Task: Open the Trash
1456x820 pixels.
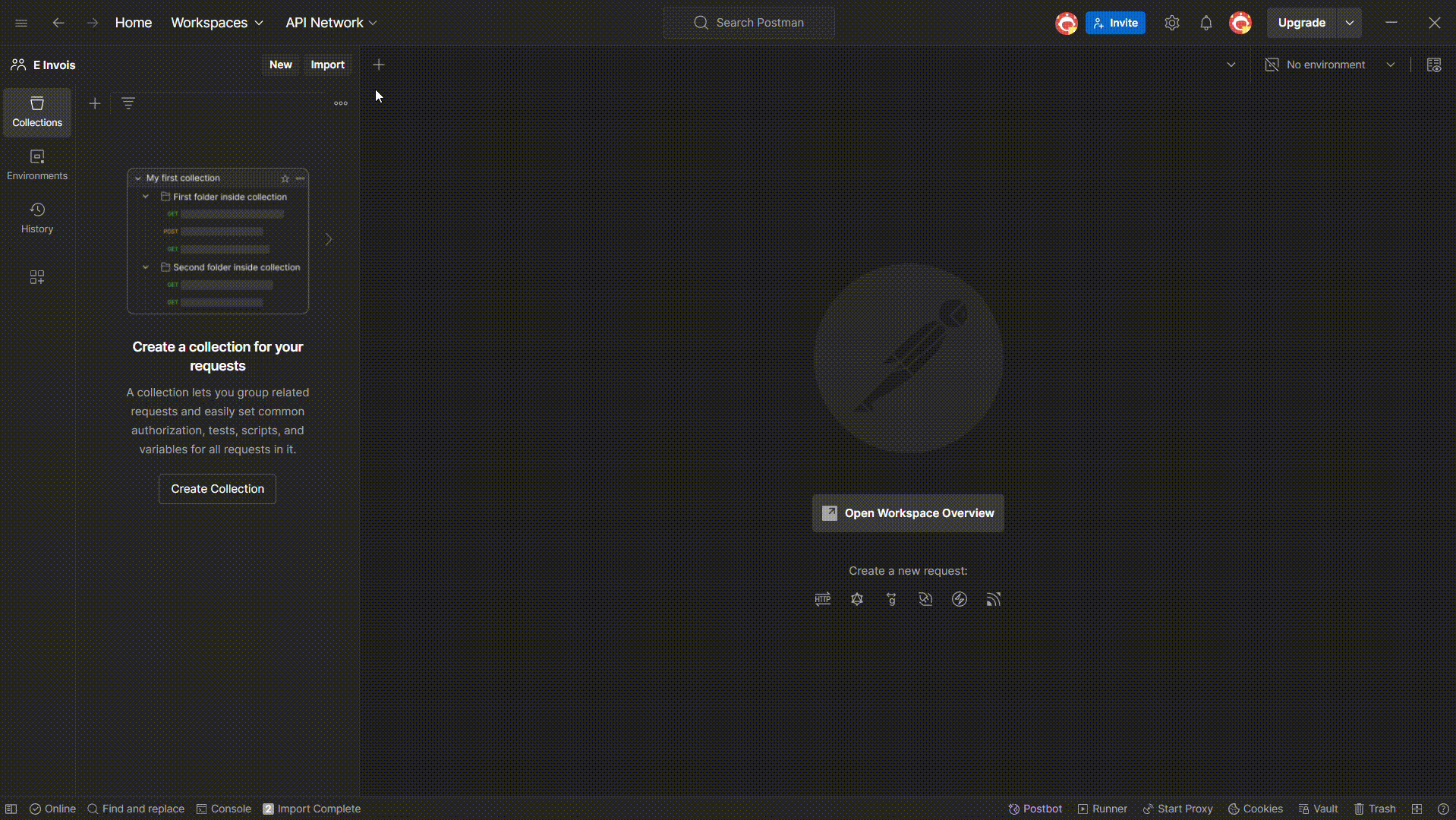Action: (1375, 809)
